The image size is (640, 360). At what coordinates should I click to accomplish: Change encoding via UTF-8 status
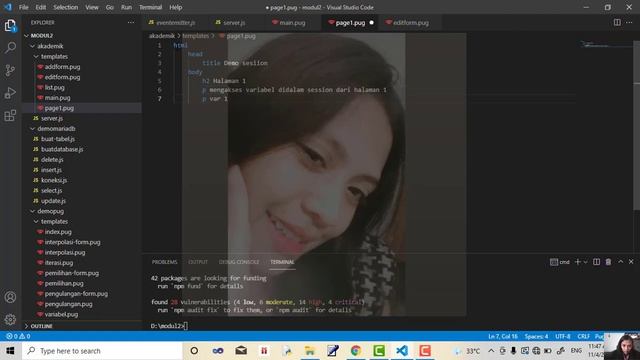point(562,336)
